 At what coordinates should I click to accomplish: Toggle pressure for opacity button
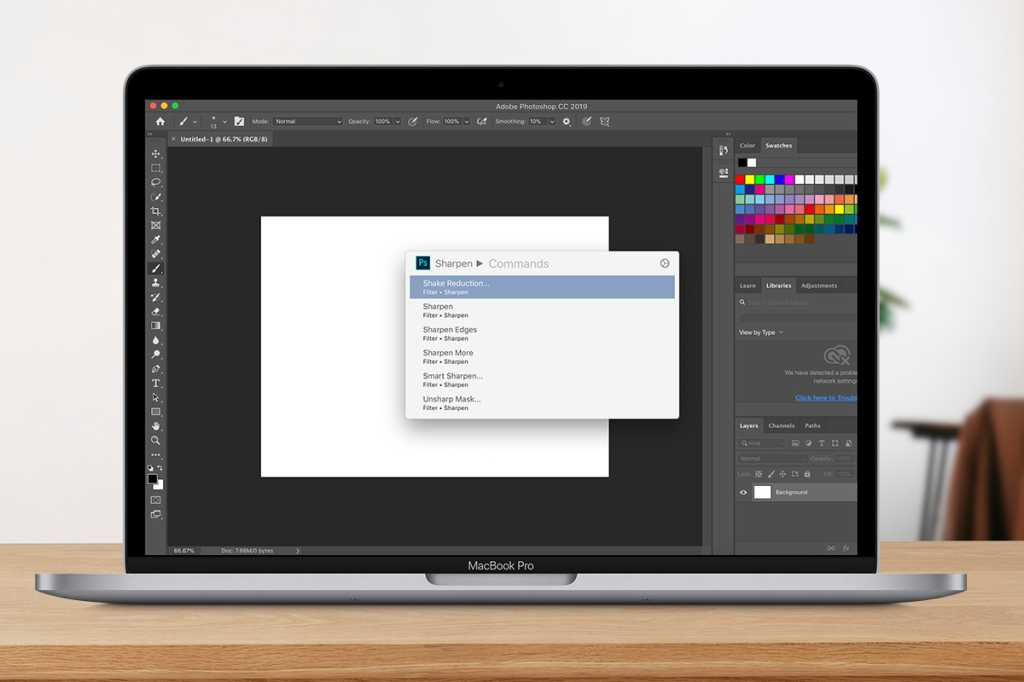coord(413,121)
